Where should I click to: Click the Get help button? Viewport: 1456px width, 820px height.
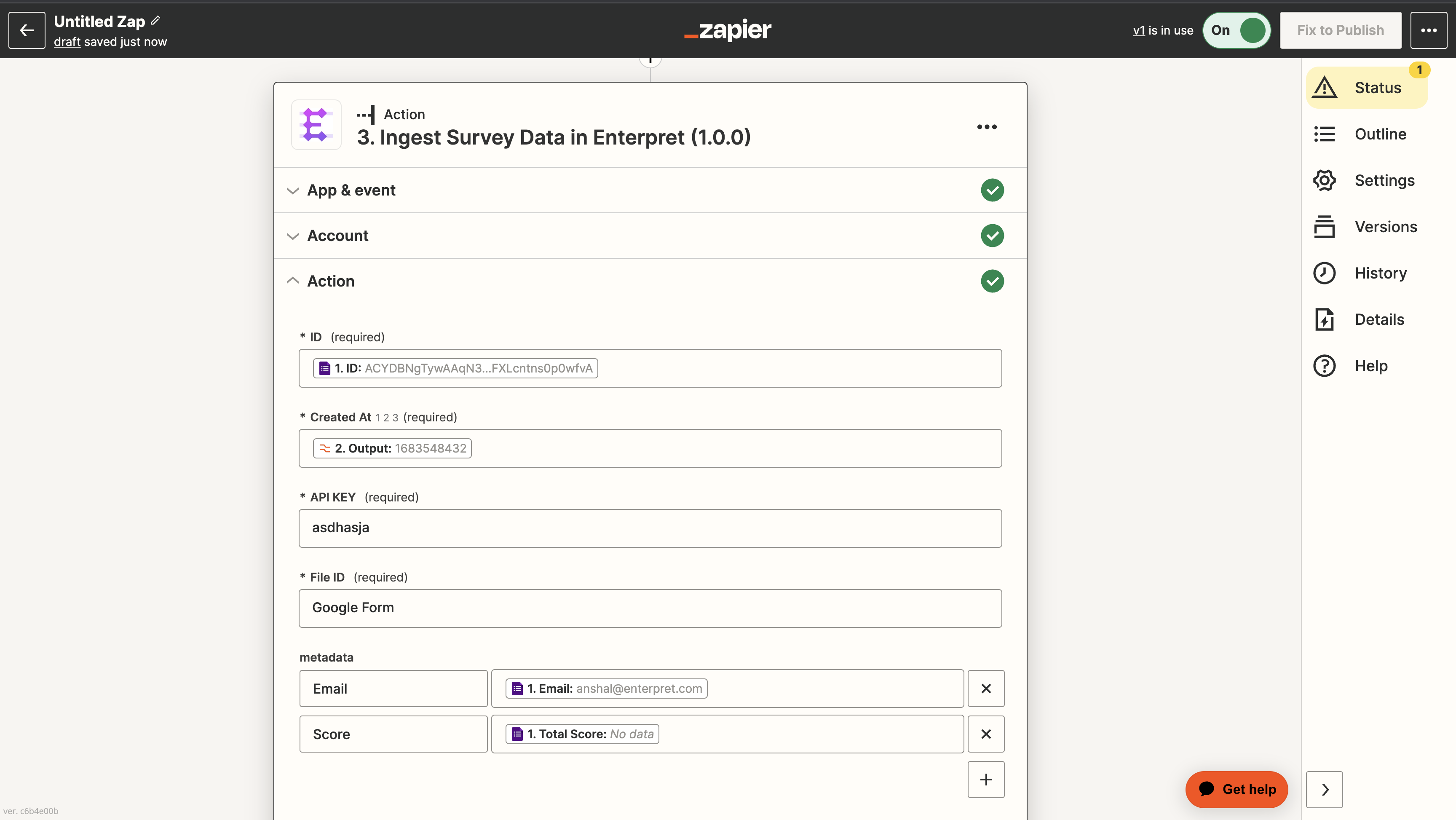point(1237,790)
